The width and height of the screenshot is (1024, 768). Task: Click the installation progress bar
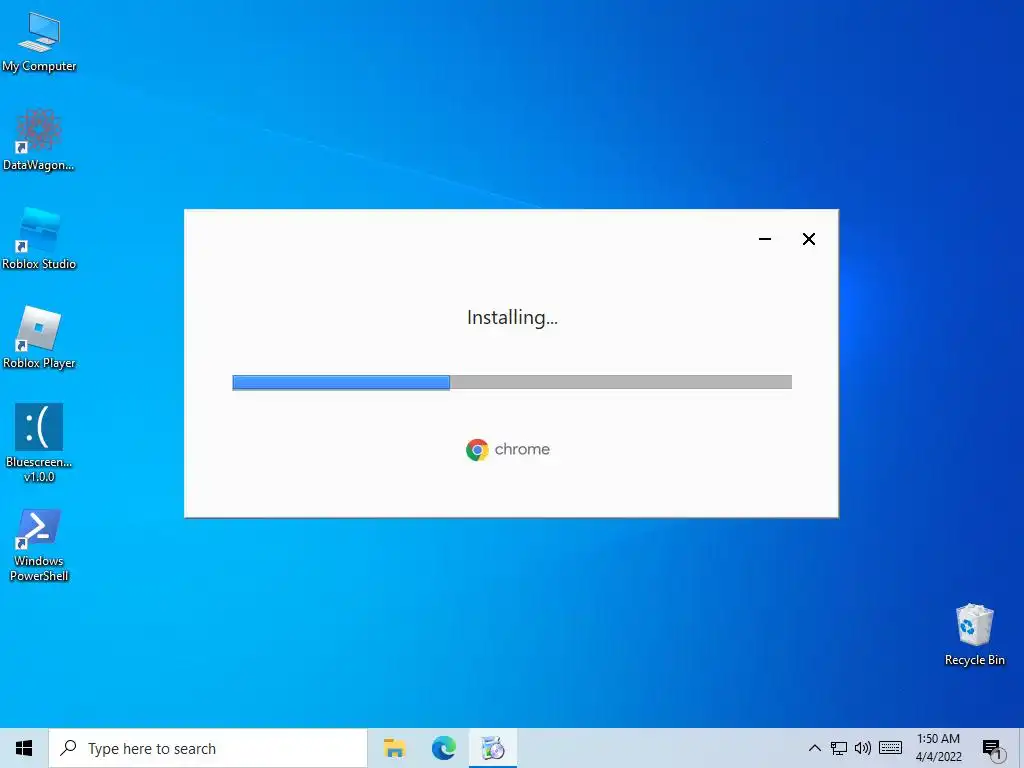512,382
